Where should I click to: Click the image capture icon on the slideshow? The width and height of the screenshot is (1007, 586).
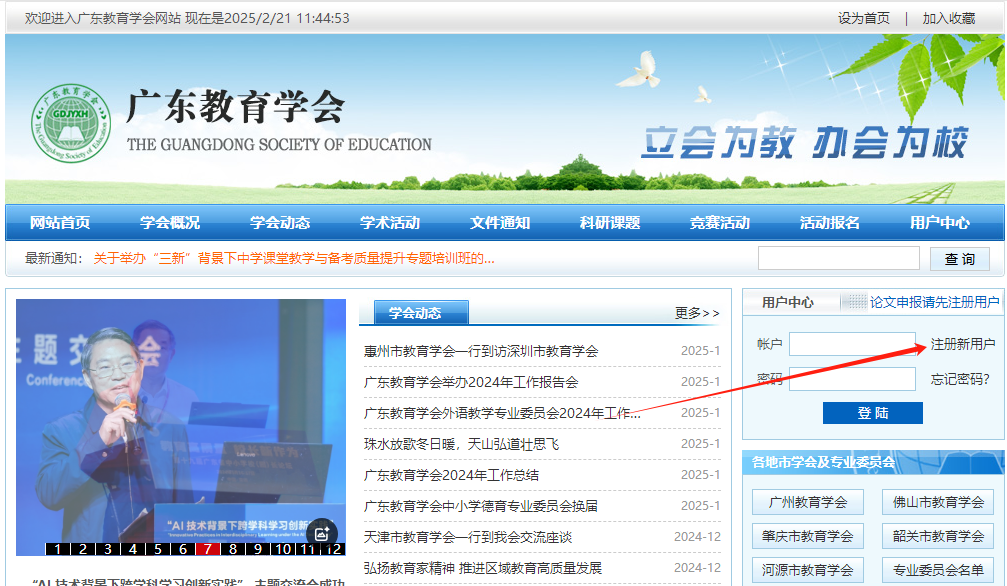tap(322, 533)
